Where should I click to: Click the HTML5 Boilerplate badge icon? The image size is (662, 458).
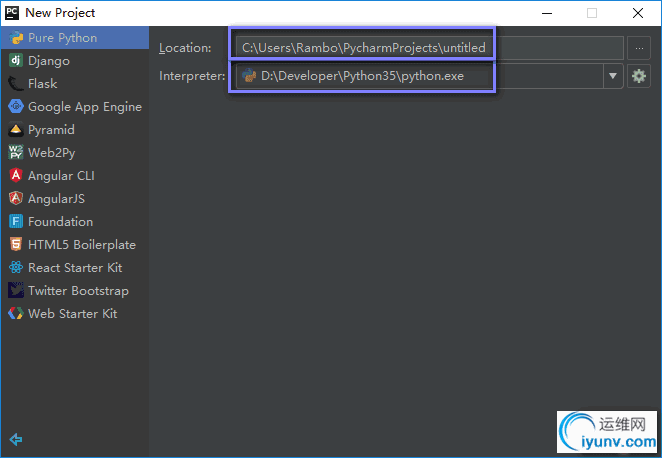pos(16,244)
